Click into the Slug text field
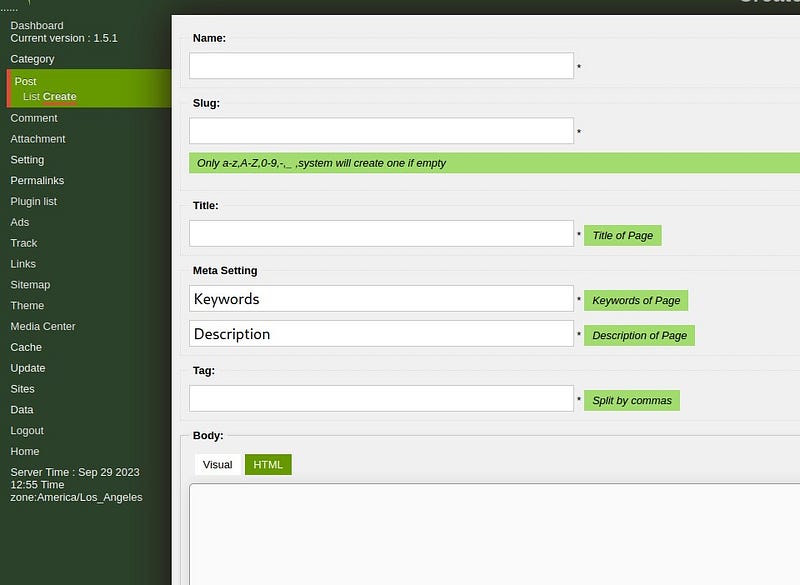 pos(381,131)
